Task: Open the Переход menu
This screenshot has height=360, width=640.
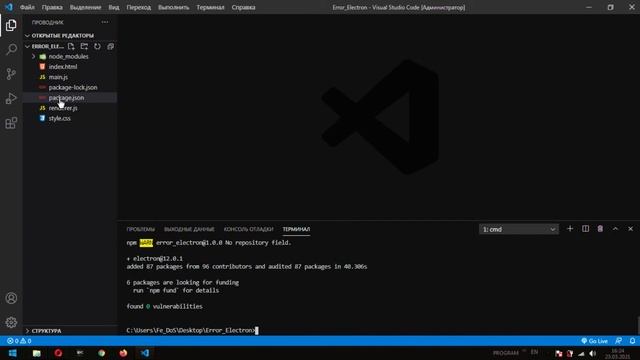Action: point(139,7)
